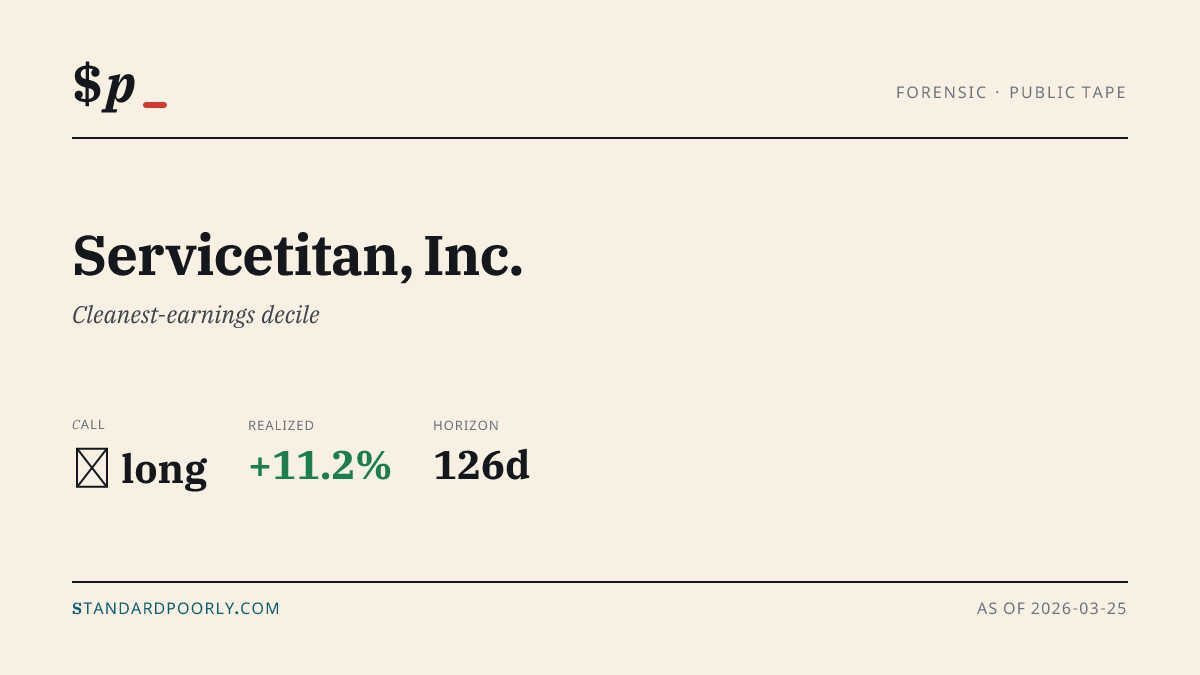The height and width of the screenshot is (675, 1200).
Task: Click the crossed box icon beside long
Action: [92, 468]
